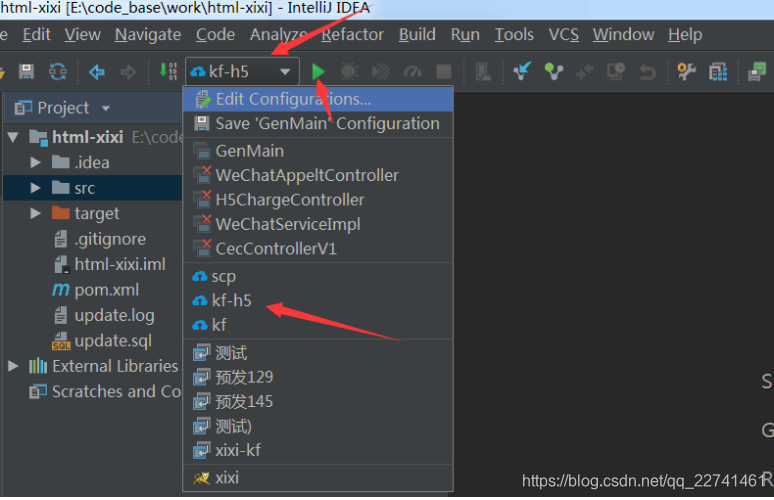Choose Edit Configurations... from the dropdown
Viewport: 774px width, 500px height.
318,99
